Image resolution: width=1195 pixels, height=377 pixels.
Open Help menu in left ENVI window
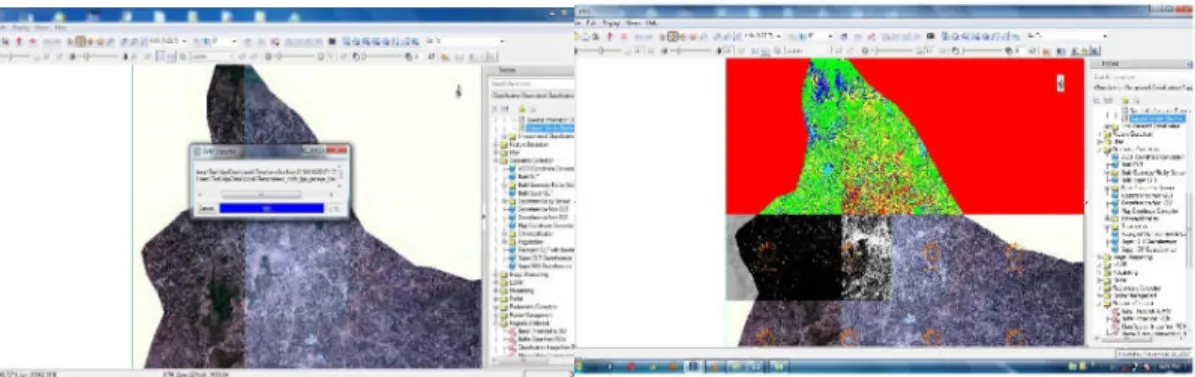[x=61, y=28]
